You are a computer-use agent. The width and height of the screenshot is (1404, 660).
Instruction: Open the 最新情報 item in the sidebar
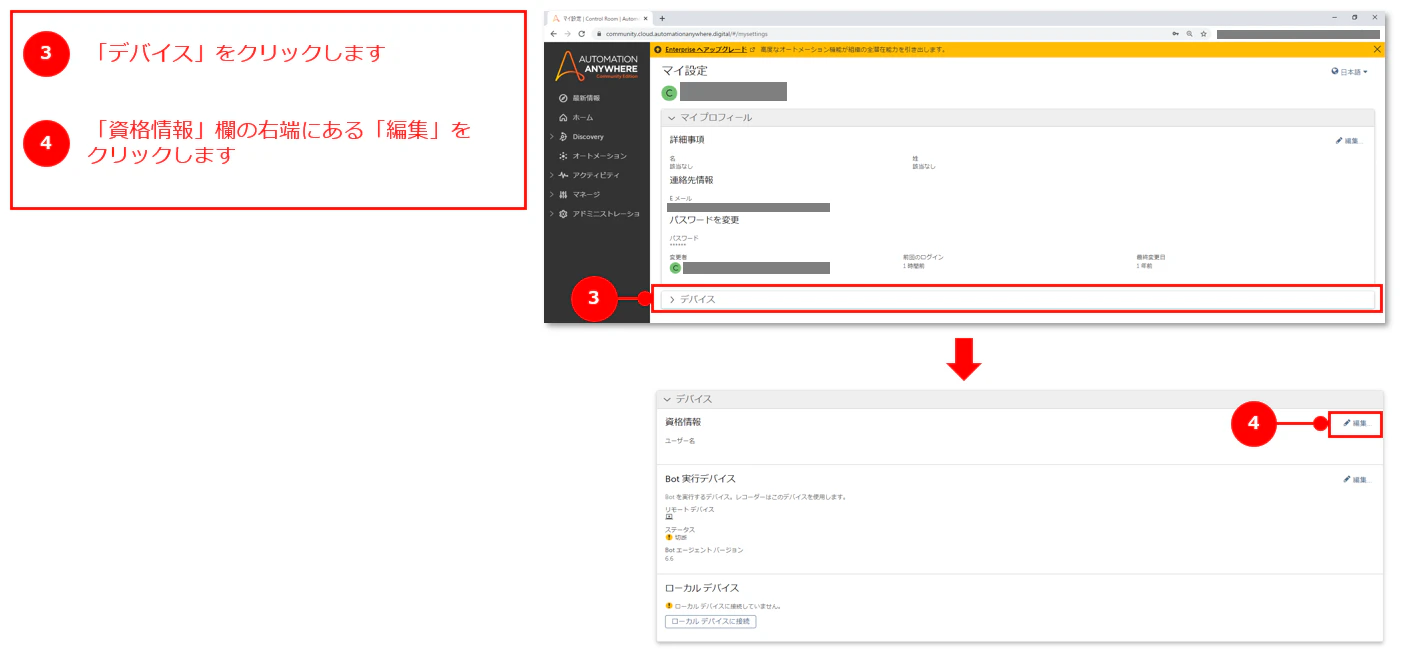(x=580, y=98)
